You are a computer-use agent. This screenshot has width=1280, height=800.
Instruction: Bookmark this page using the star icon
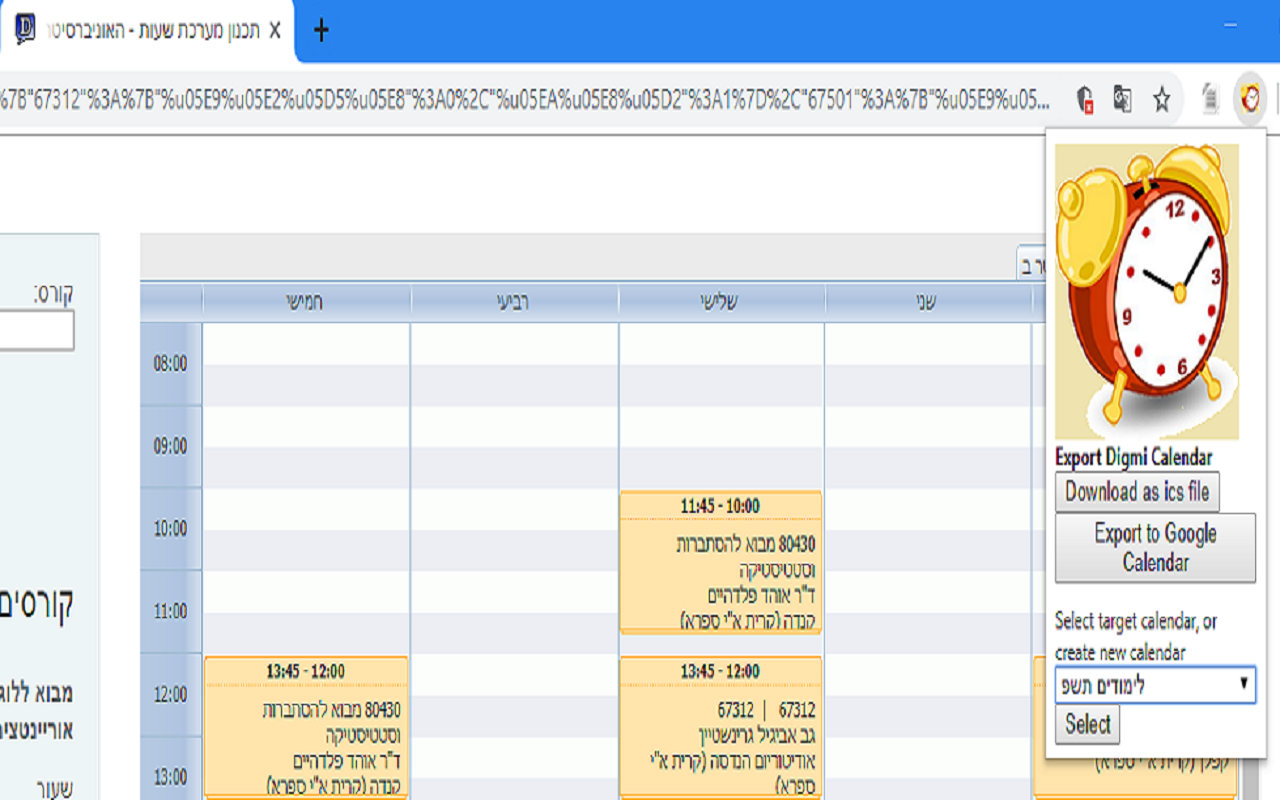coord(1162,99)
